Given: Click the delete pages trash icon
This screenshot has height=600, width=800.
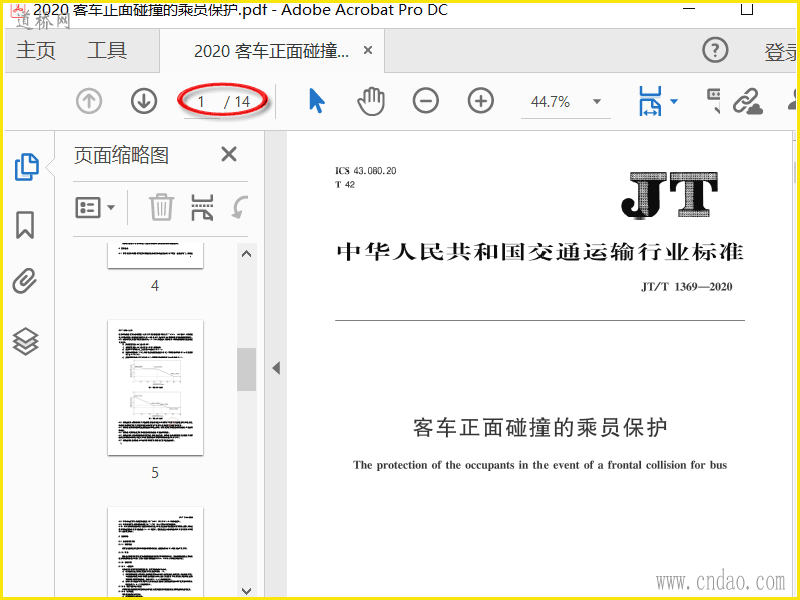Looking at the screenshot, I should (x=162, y=207).
